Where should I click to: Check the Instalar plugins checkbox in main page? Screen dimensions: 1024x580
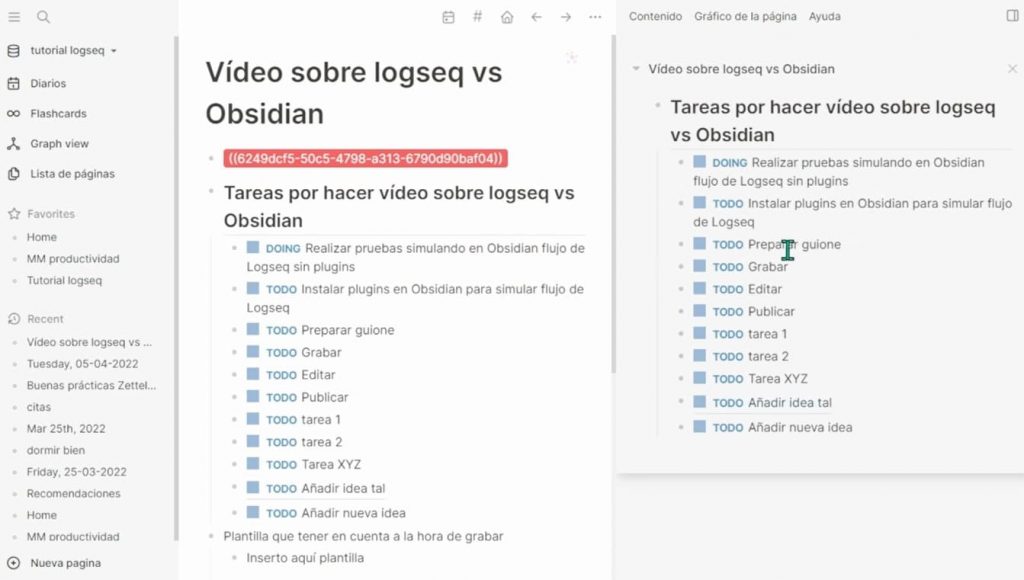pyautogui.click(x=253, y=288)
